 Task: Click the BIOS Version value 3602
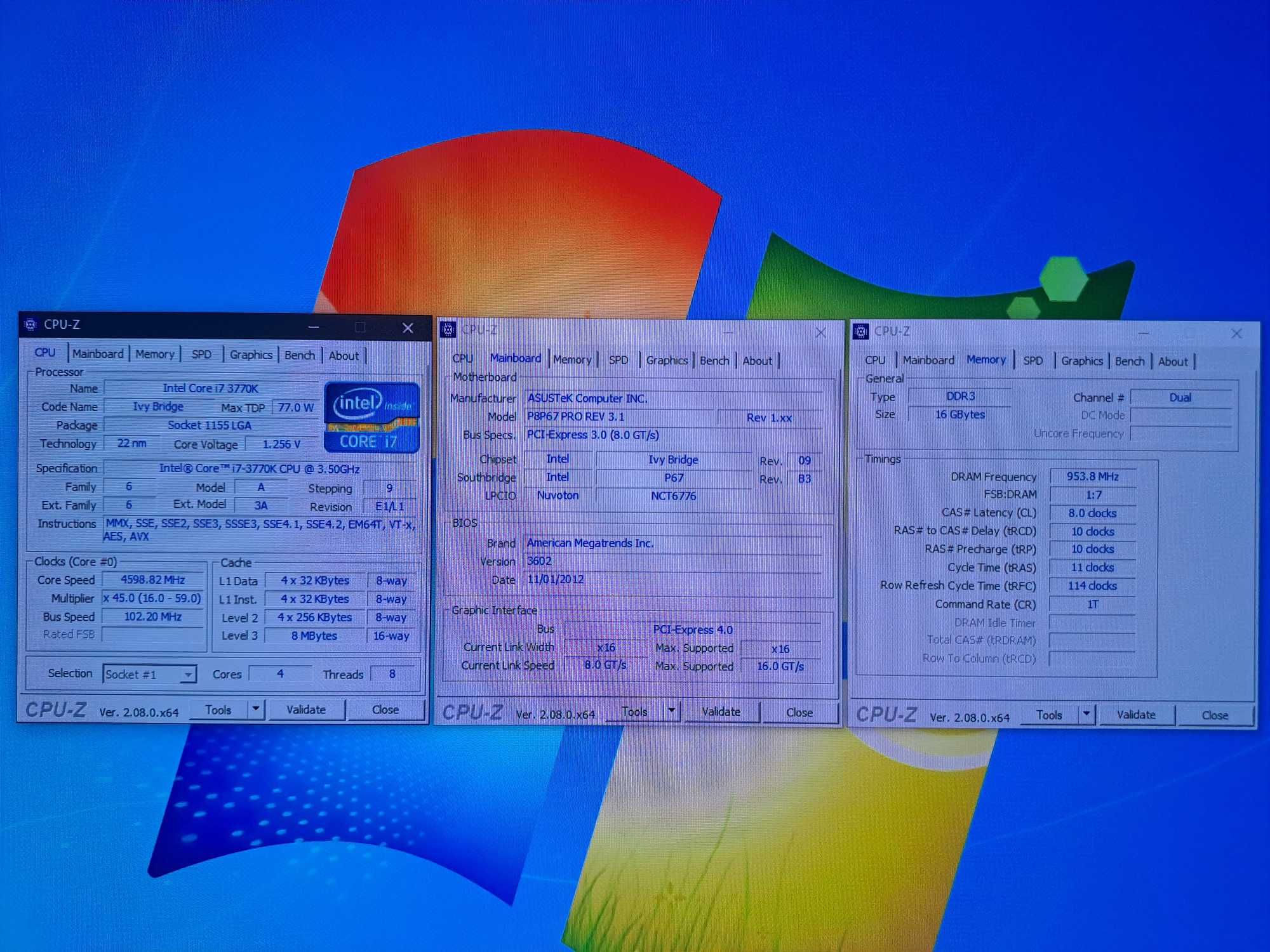pyautogui.click(x=674, y=561)
